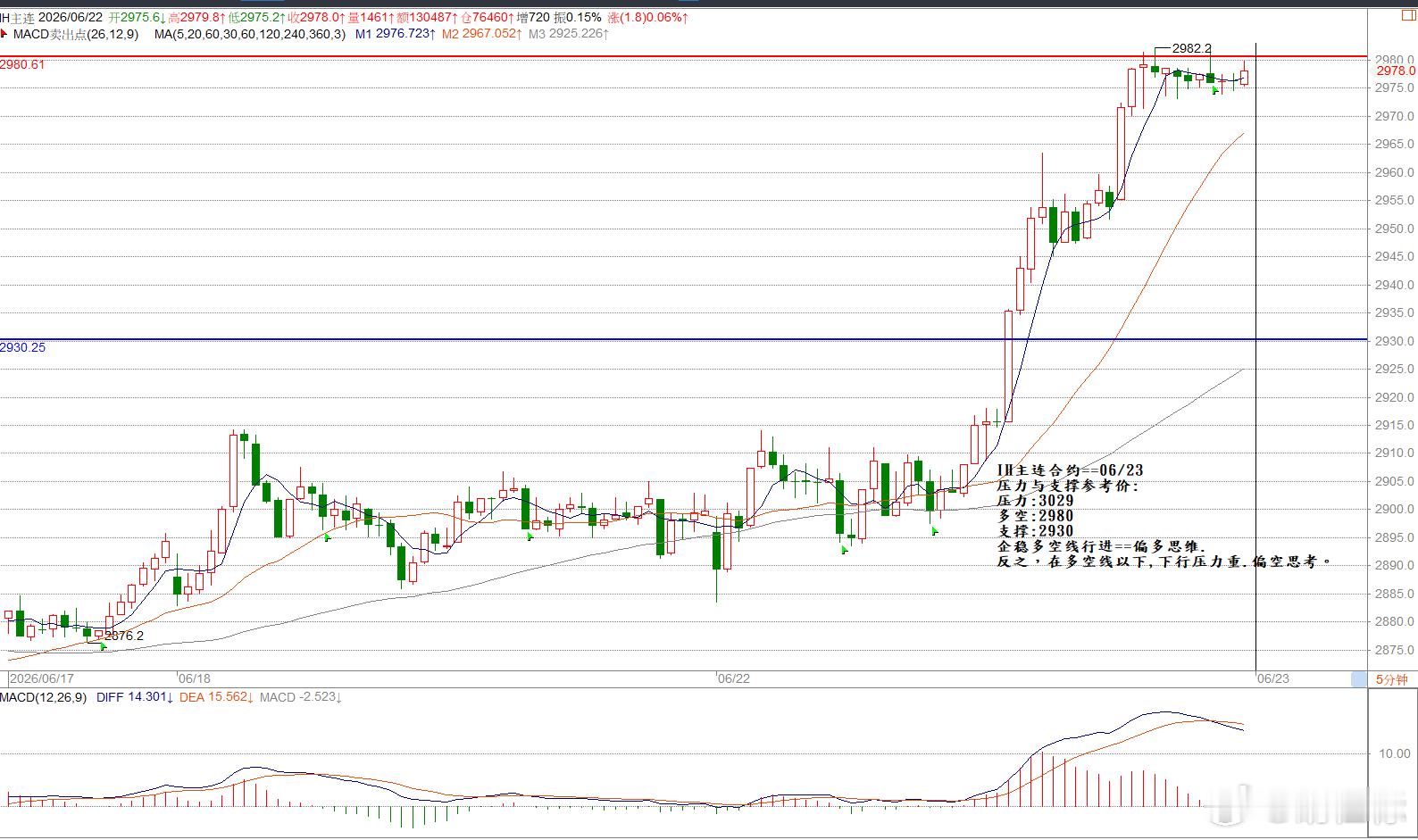This screenshot has width=1418, height=840.
Task: Click the 06/18 date on time axis
Action: (x=195, y=679)
